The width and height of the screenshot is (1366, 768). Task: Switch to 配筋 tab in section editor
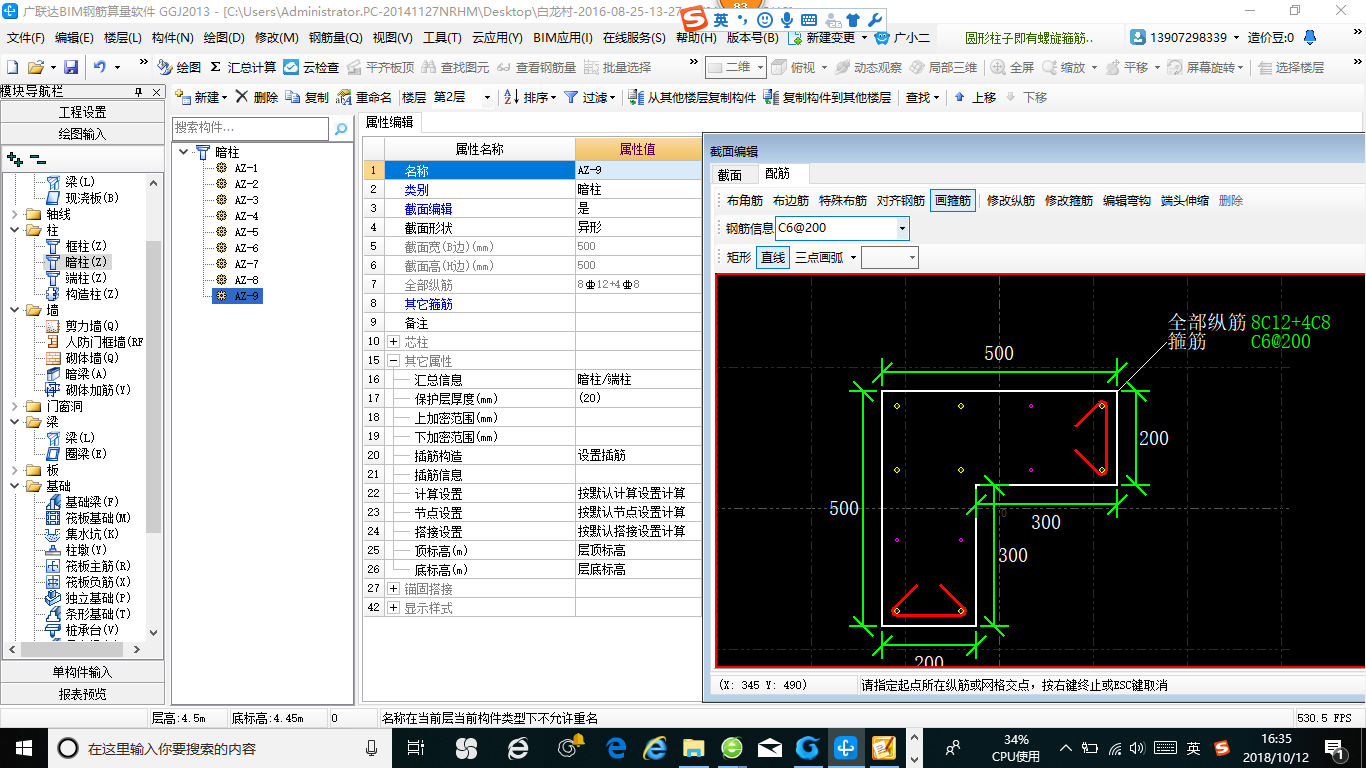click(777, 175)
